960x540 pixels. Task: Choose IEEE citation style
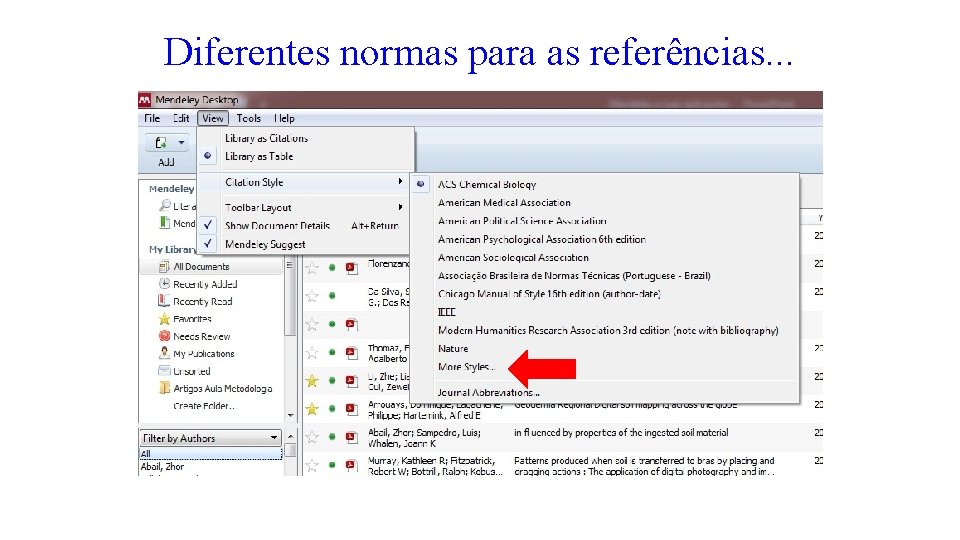coord(446,312)
